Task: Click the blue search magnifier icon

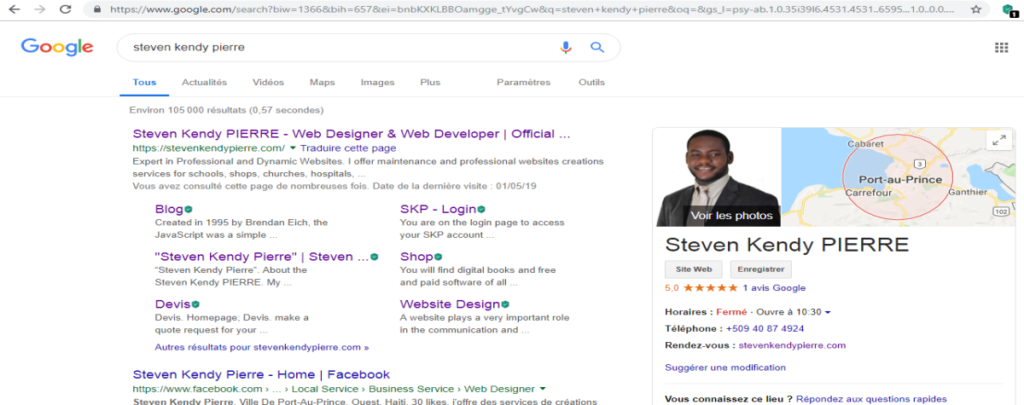Action: [x=597, y=47]
